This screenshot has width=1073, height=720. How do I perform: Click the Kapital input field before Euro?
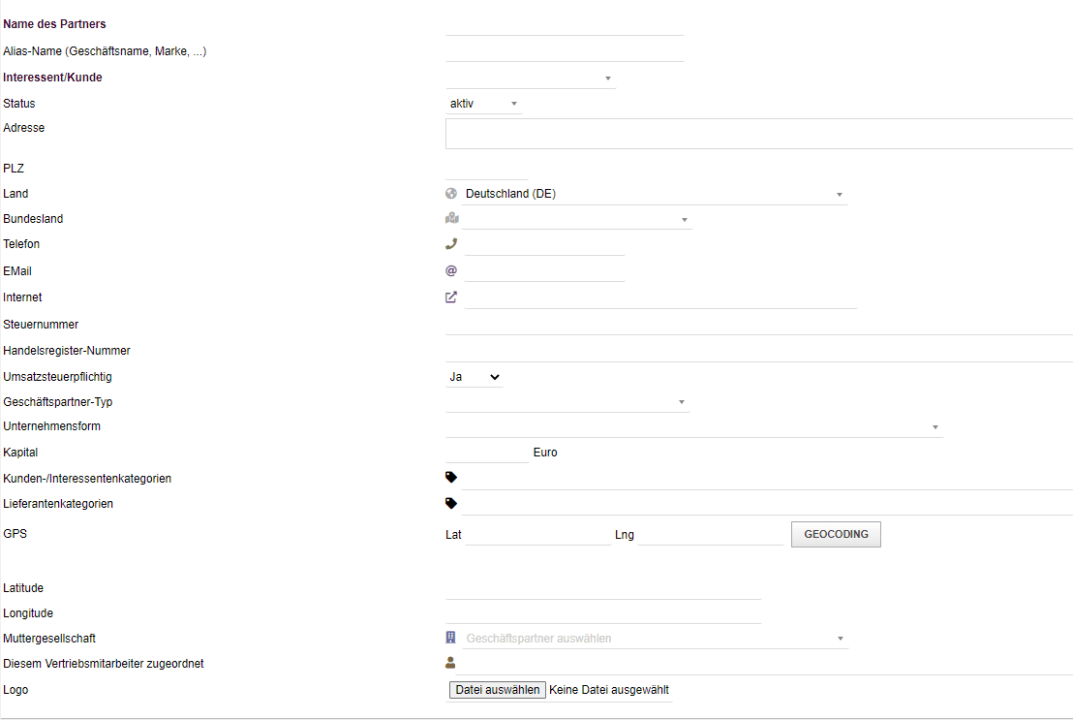click(487, 452)
